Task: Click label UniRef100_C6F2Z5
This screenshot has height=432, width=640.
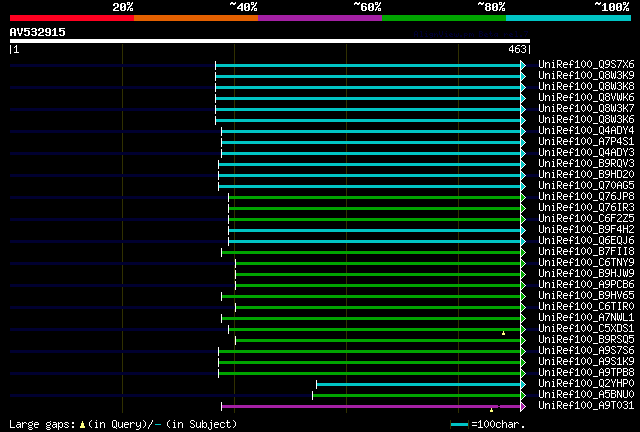Action: (586, 219)
